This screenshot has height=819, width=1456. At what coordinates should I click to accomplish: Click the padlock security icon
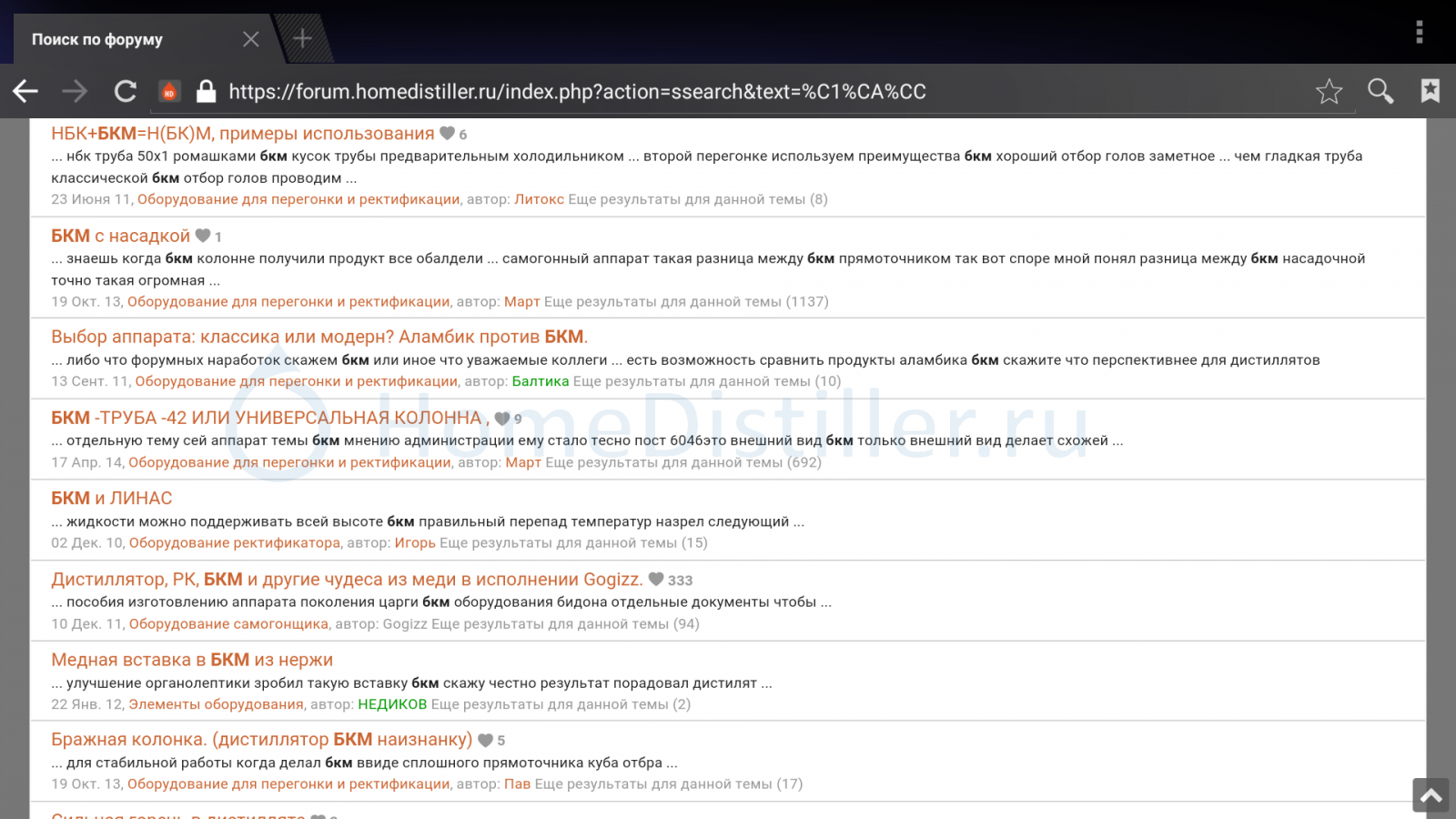(207, 91)
